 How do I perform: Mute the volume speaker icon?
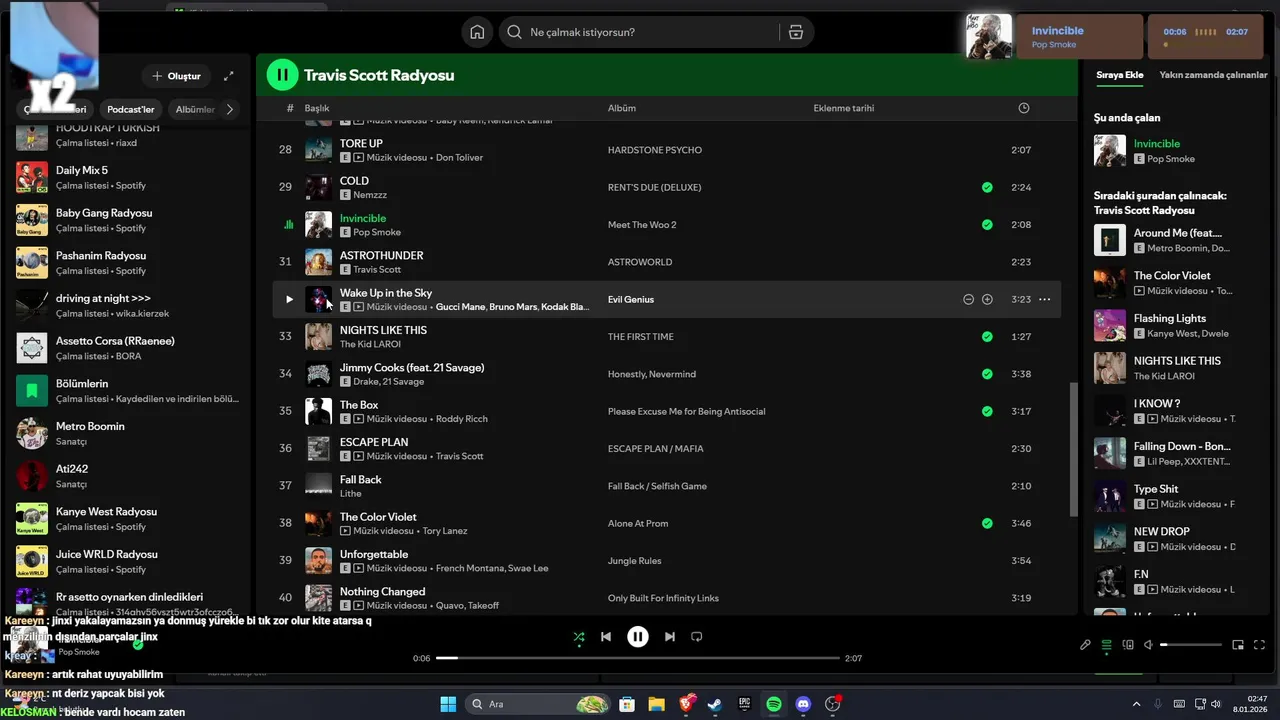coord(1149,645)
